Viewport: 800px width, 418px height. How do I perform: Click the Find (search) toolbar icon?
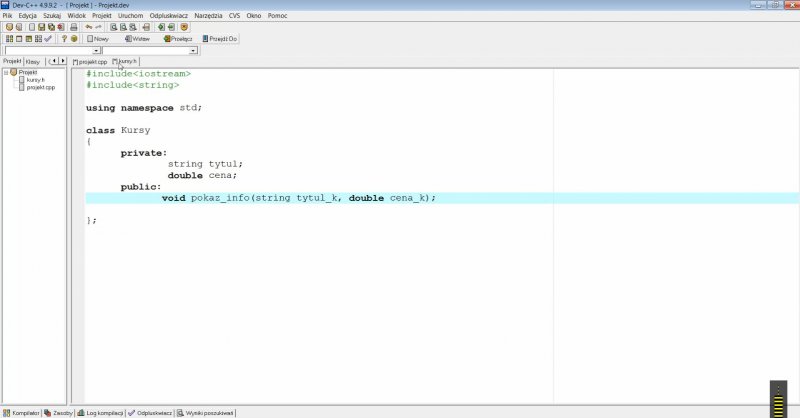pyautogui.click(x=114, y=27)
